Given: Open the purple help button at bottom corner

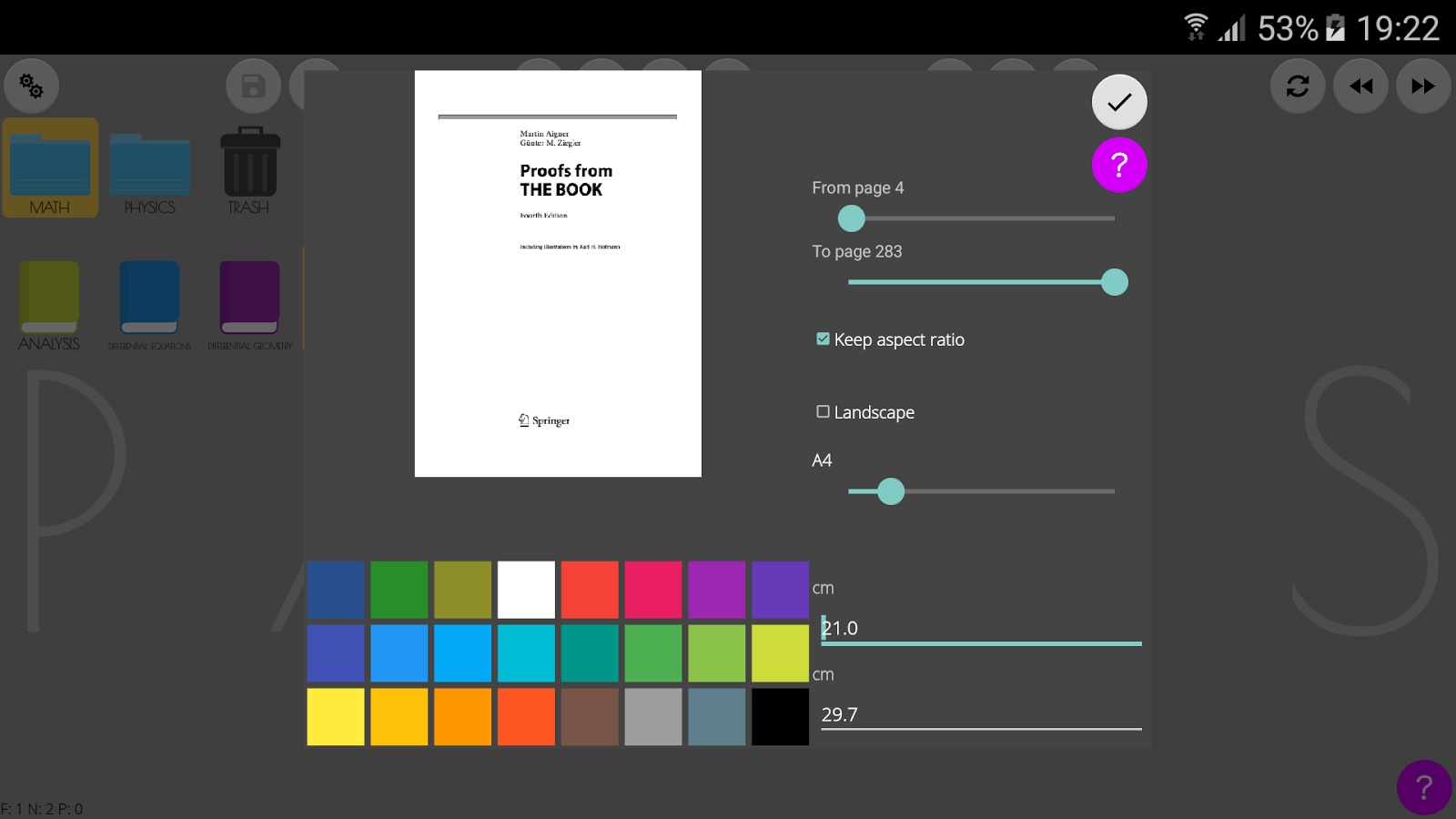Looking at the screenshot, I should tap(1424, 787).
